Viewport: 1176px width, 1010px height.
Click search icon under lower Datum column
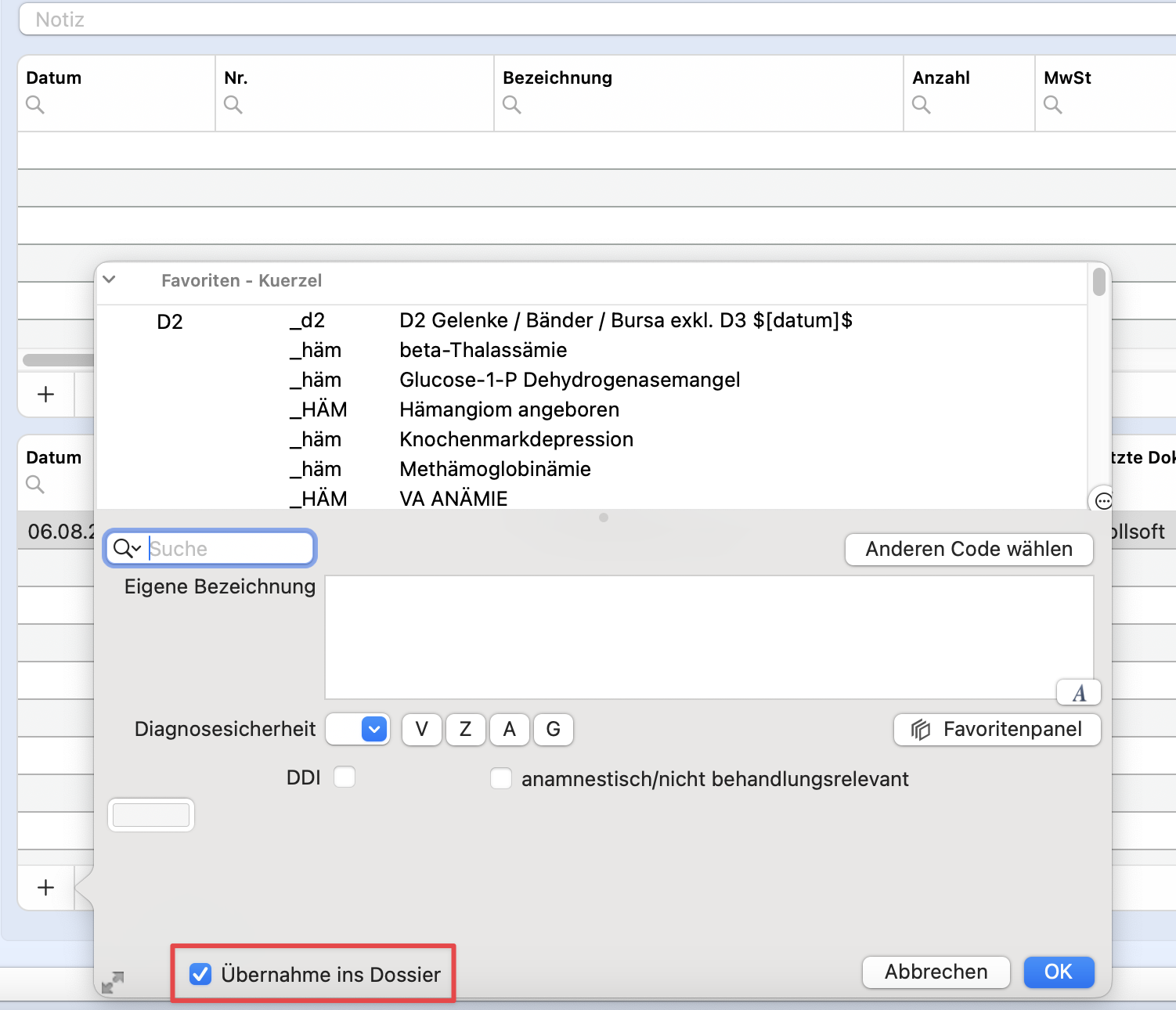click(35, 484)
